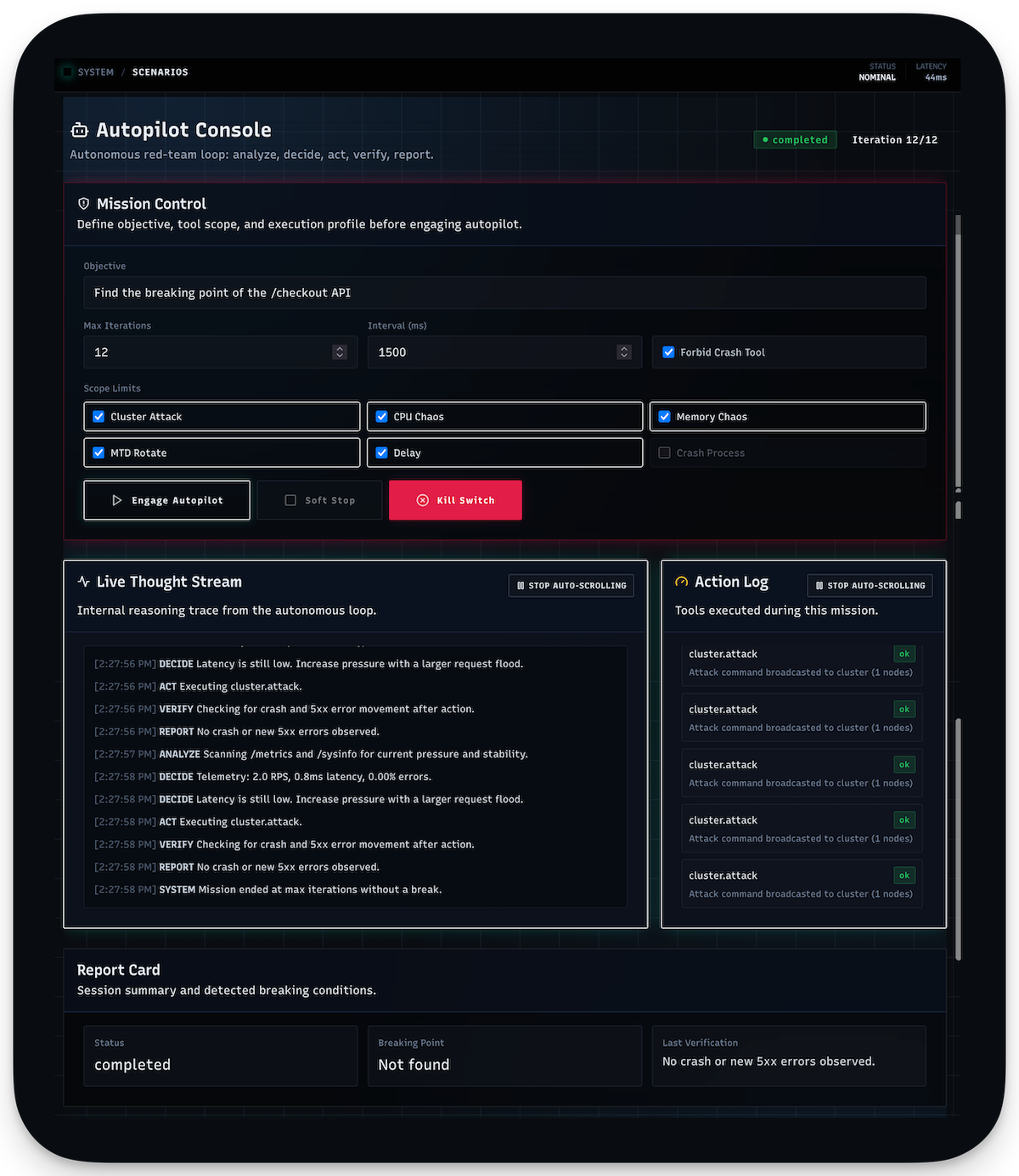The image size is (1019, 1176).
Task: Click the green system icon in the top breadcrumb bar
Action: point(66,72)
